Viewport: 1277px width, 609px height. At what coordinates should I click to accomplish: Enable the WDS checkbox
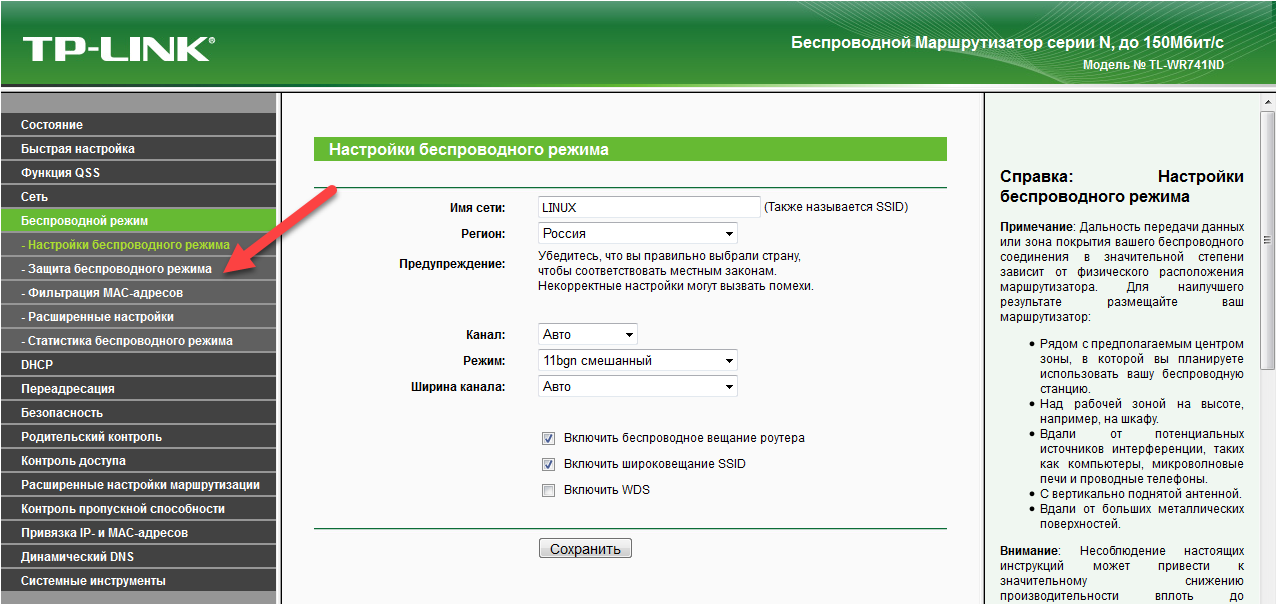[547, 490]
